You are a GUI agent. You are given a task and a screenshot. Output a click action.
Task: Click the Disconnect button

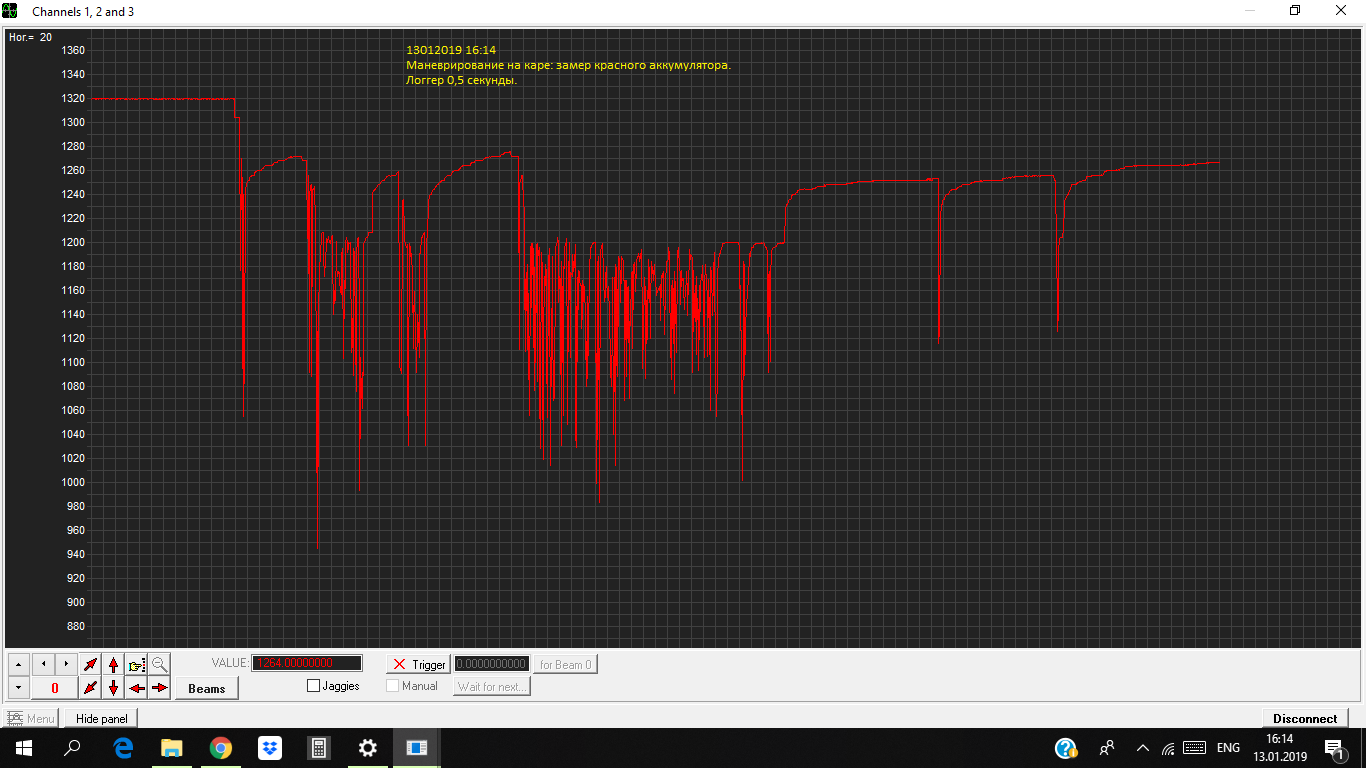point(1305,718)
